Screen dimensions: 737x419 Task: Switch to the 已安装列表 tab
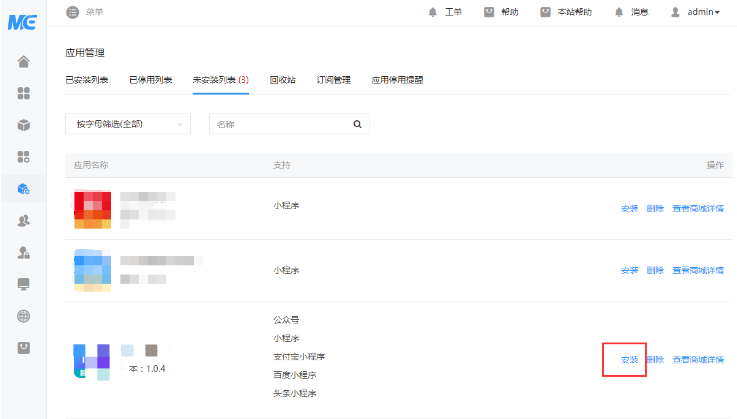[x=89, y=79]
